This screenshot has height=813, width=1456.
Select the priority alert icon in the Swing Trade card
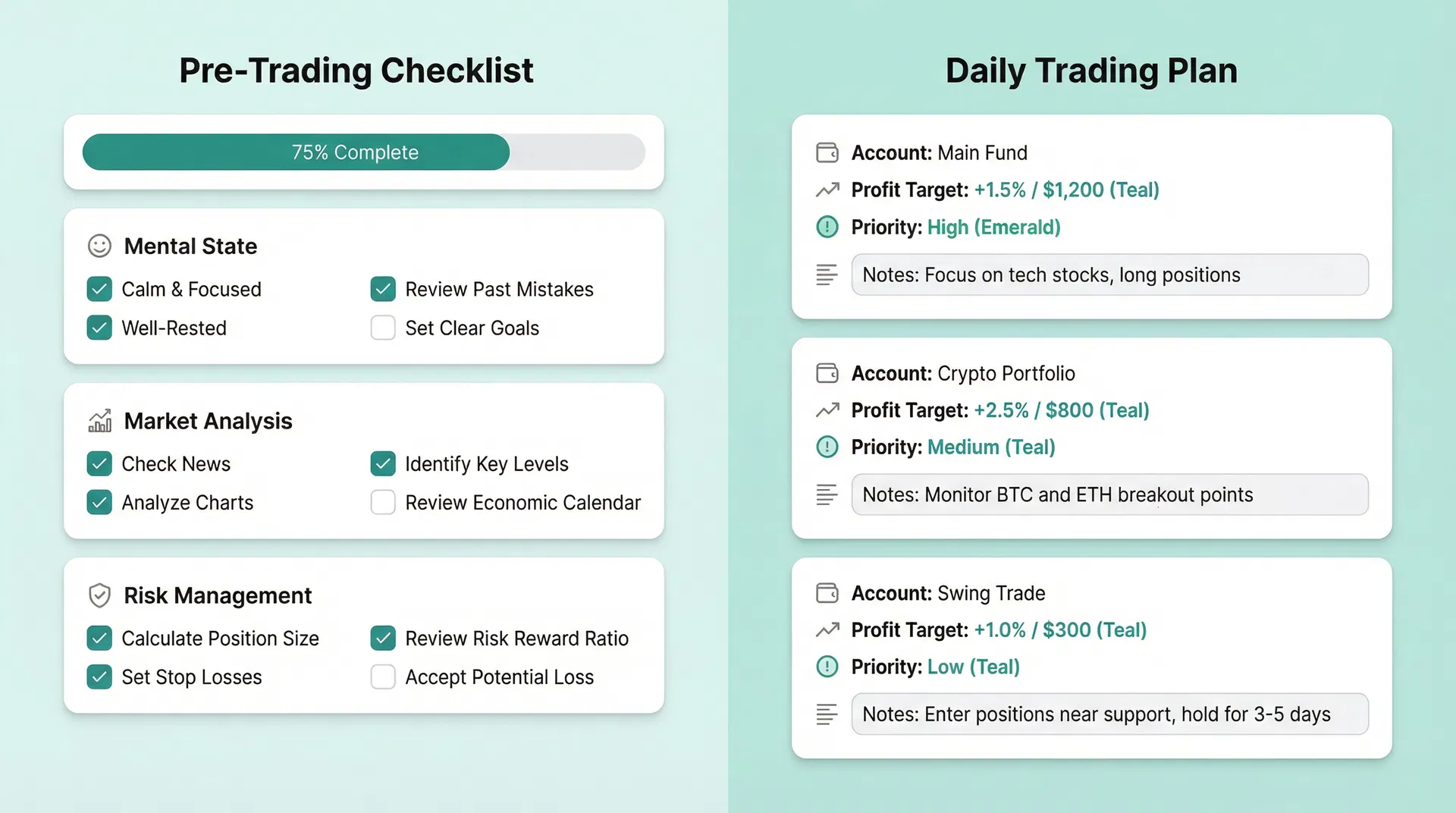(827, 667)
